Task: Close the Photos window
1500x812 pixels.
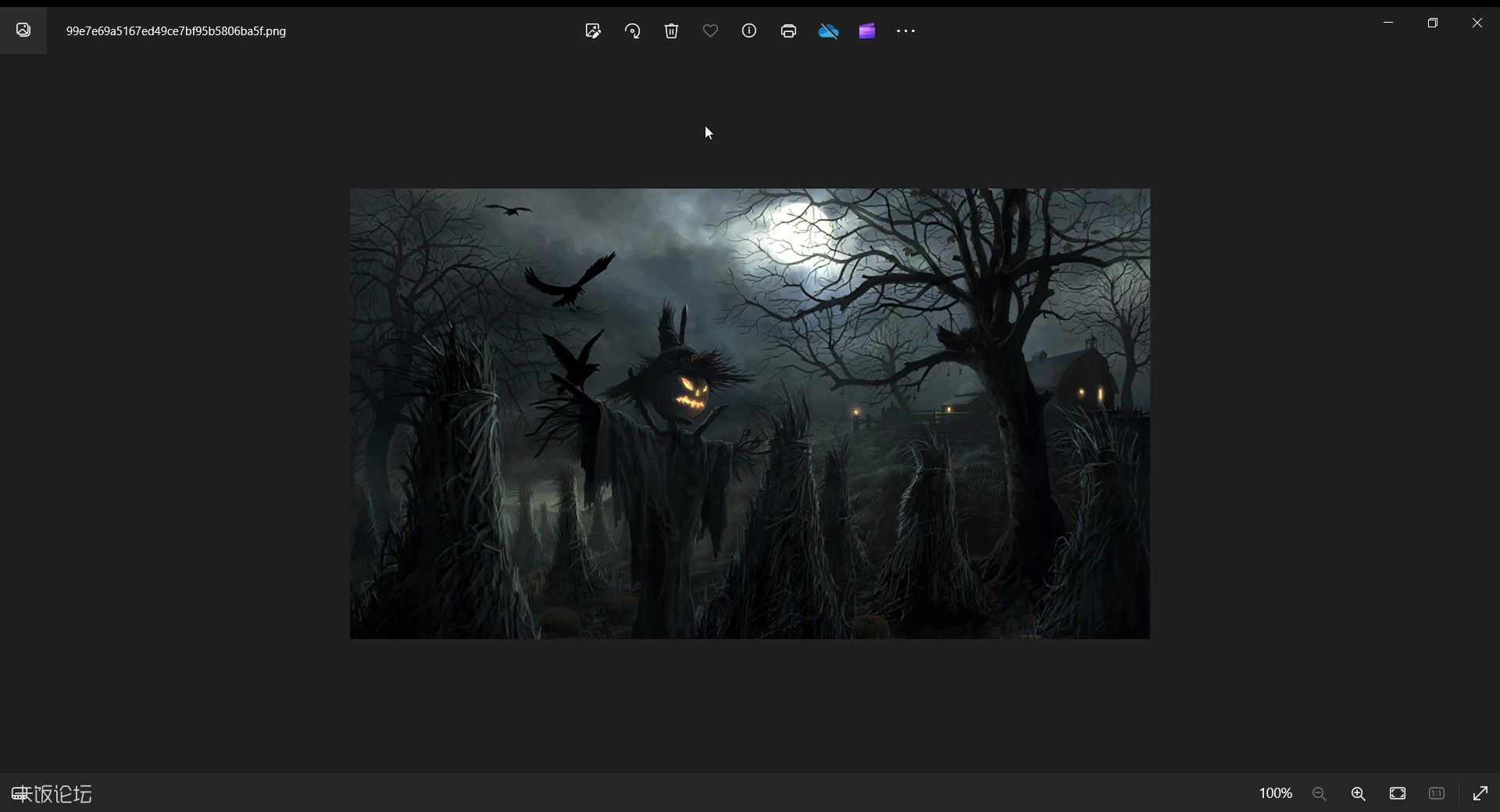Action: pyautogui.click(x=1477, y=23)
